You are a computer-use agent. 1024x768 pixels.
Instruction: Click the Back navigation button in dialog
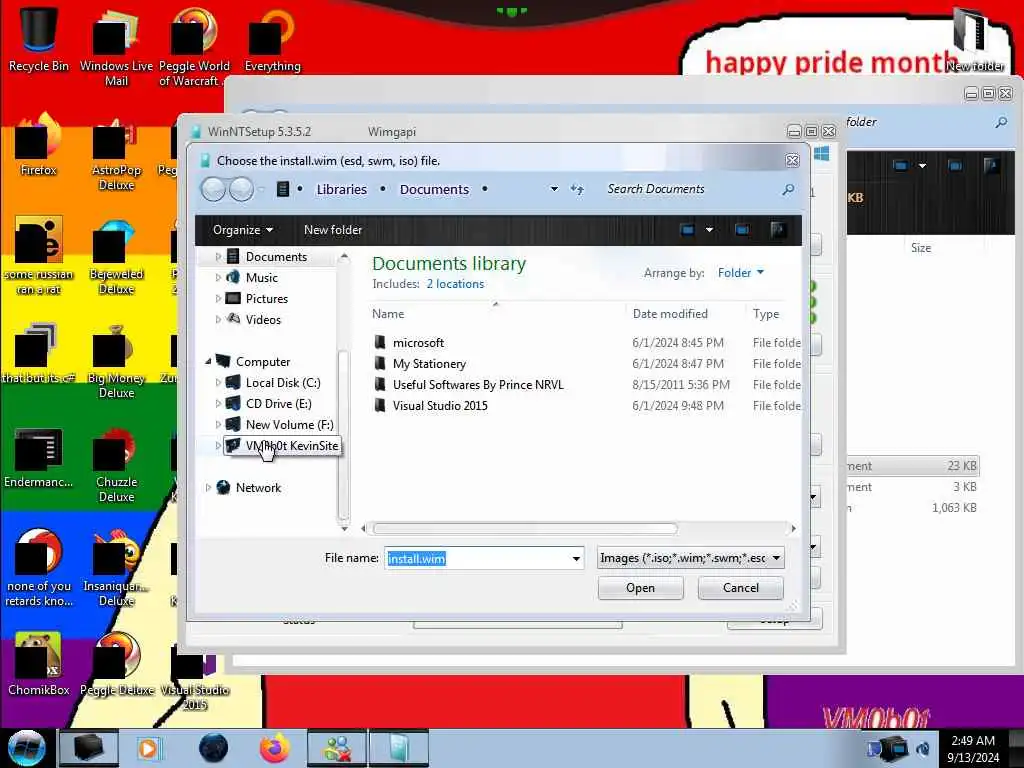point(213,189)
